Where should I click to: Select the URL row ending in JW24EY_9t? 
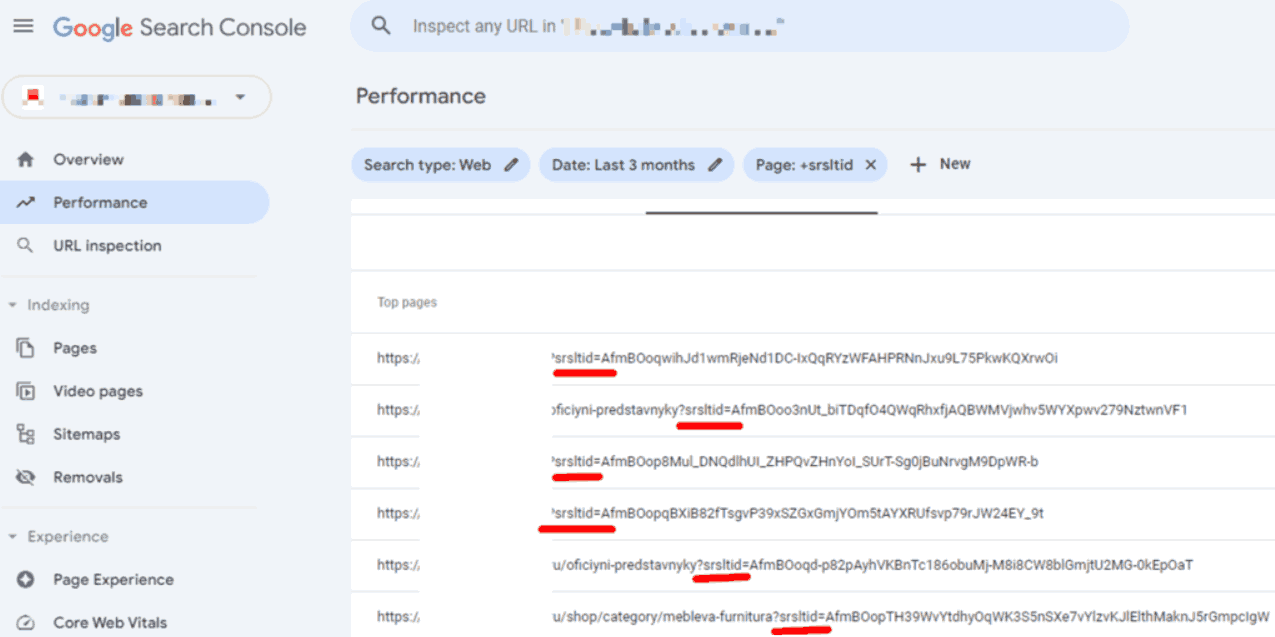point(813,513)
